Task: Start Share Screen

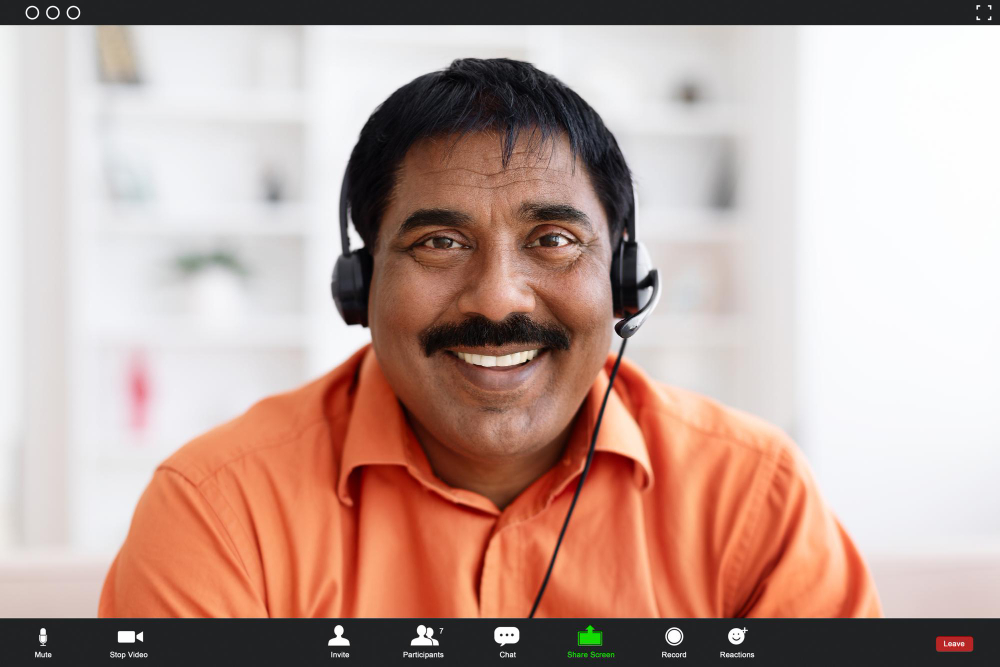Action: [591, 643]
